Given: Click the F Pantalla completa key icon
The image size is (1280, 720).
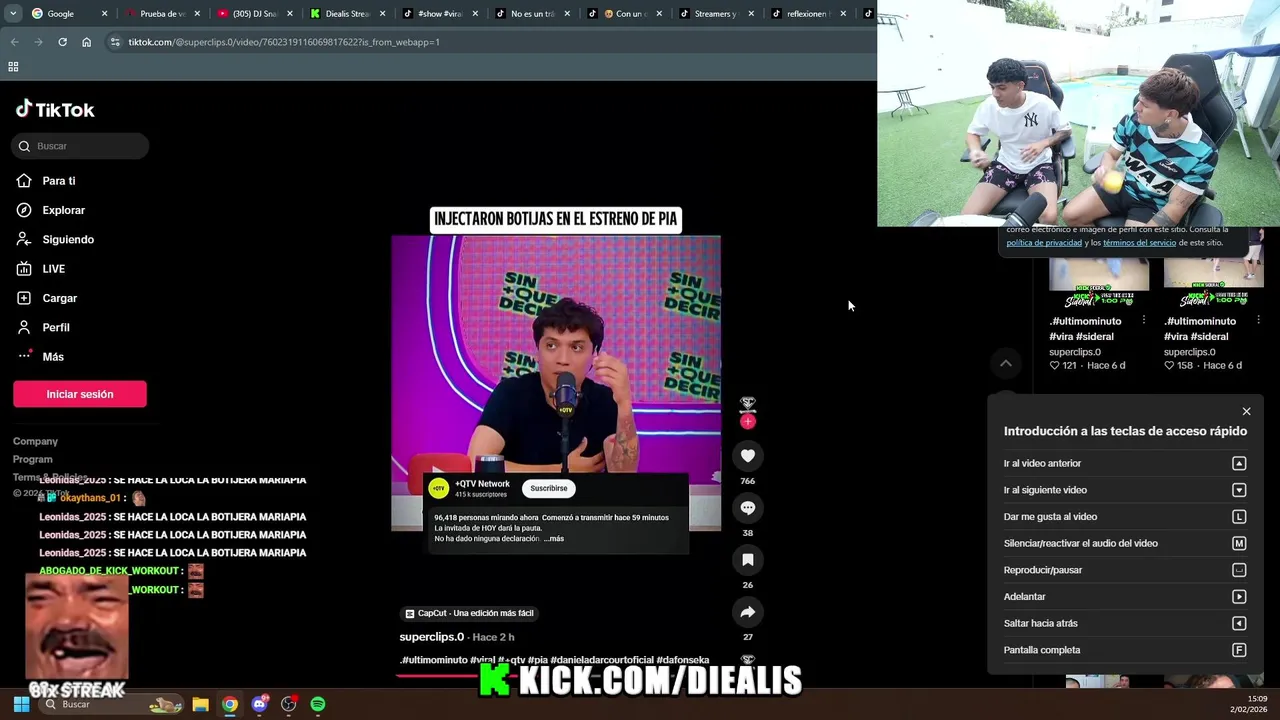Looking at the screenshot, I should pos(1239,650).
